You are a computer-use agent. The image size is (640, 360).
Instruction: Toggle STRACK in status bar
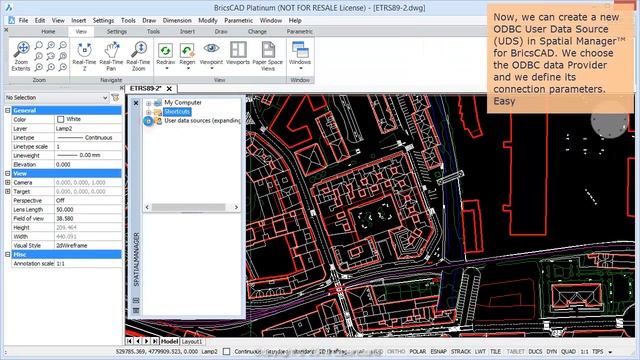[461, 351]
